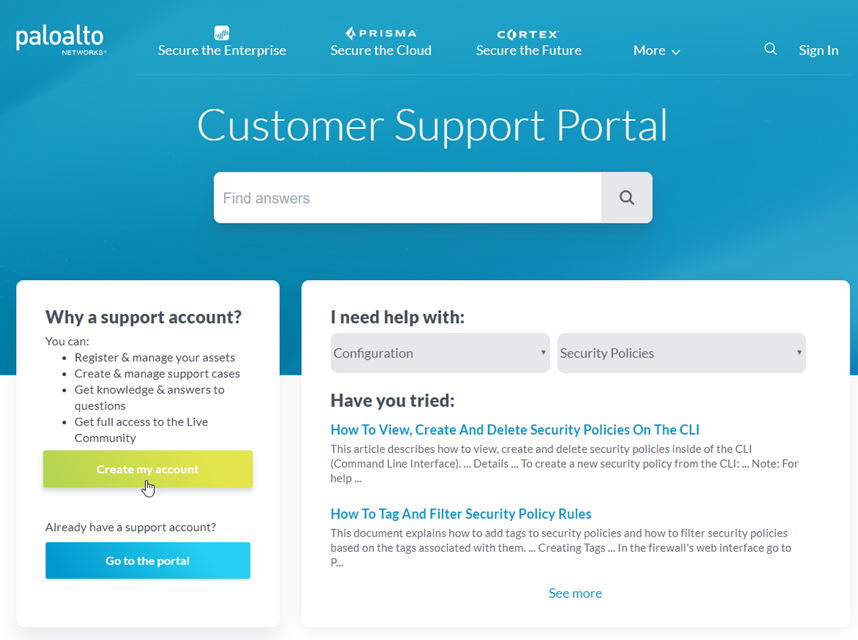Click the Palo Alto Networks logo
The height and width of the screenshot is (640, 858).
[x=60, y=40]
